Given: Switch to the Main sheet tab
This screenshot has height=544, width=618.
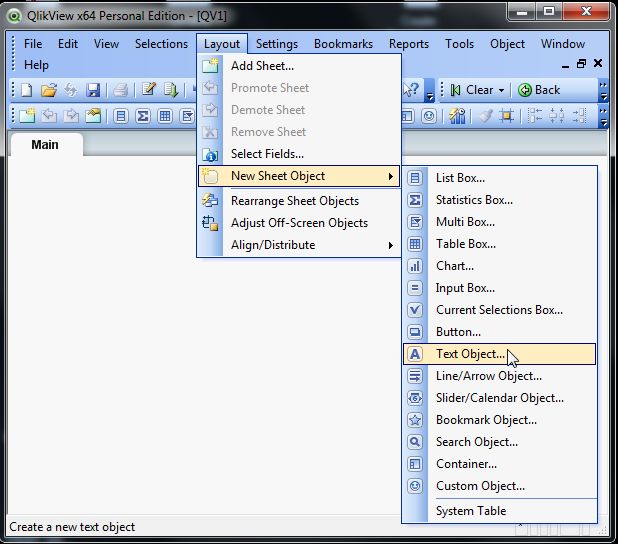Looking at the screenshot, I should [45, 145].
